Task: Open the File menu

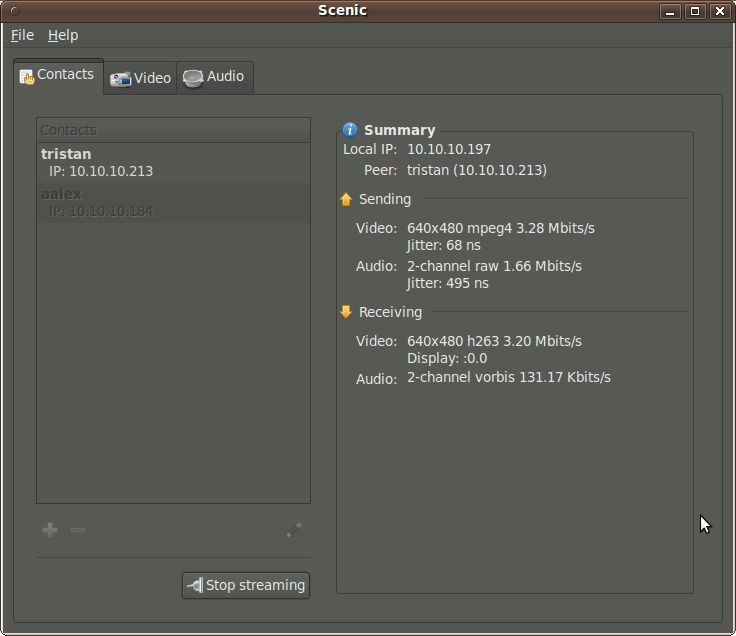Action: (x=22, y=35)
